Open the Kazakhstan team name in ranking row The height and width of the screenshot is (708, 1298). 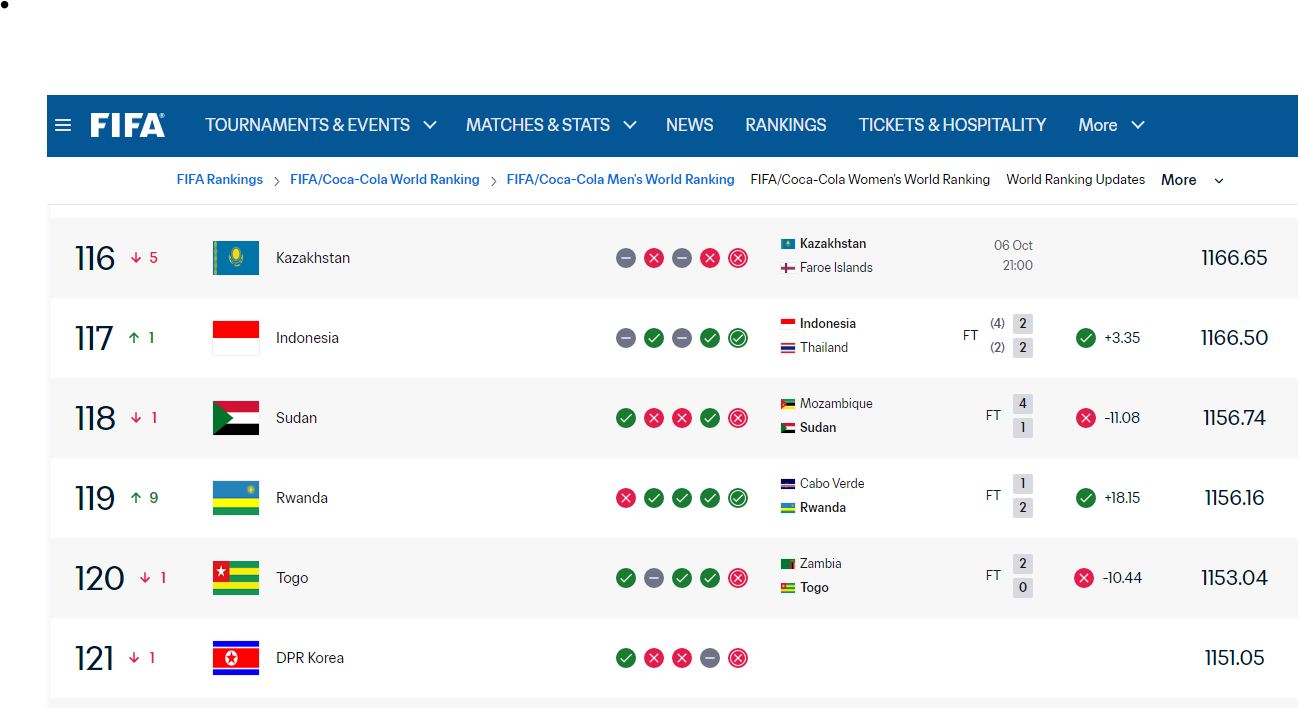click(313, 258)
